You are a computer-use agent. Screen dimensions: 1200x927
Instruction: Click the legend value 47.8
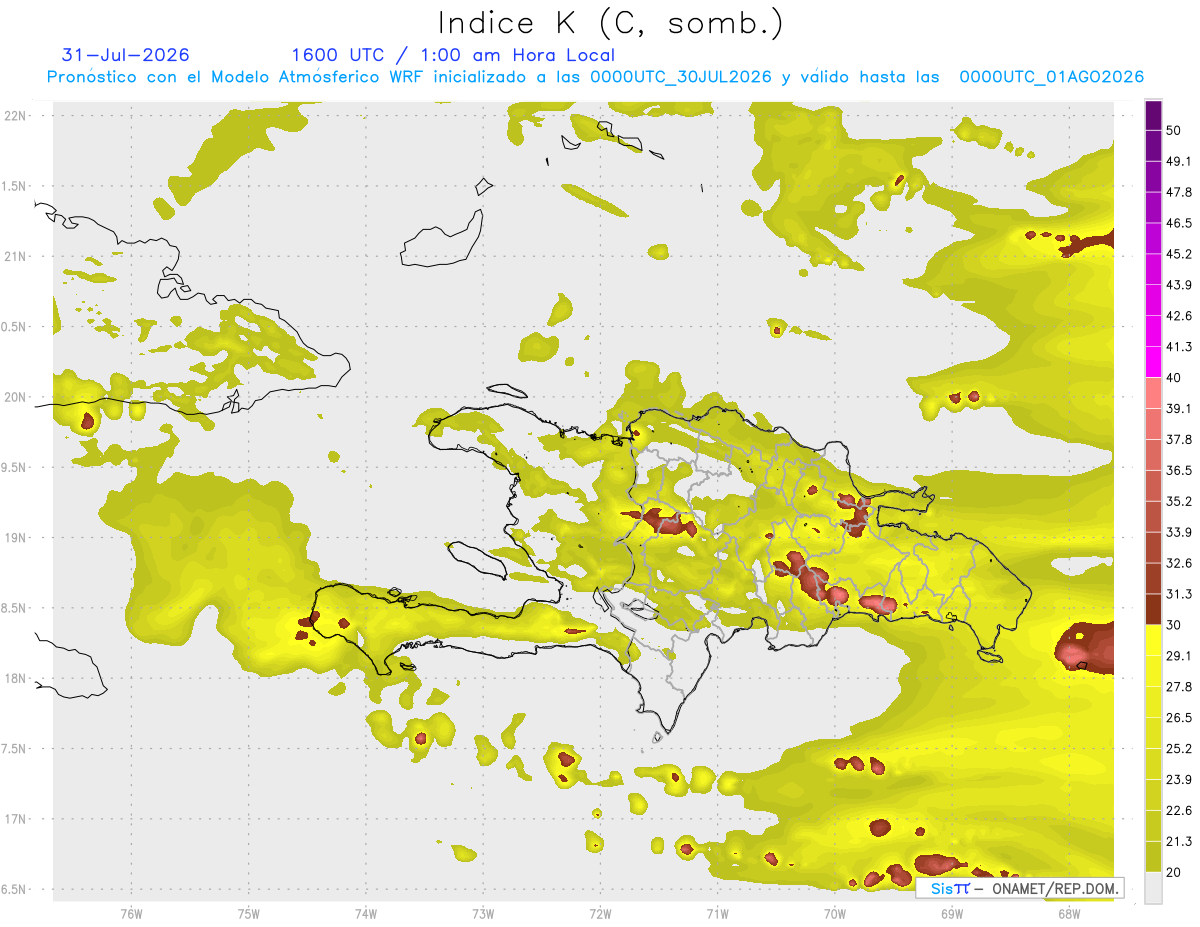point(1179,192)
